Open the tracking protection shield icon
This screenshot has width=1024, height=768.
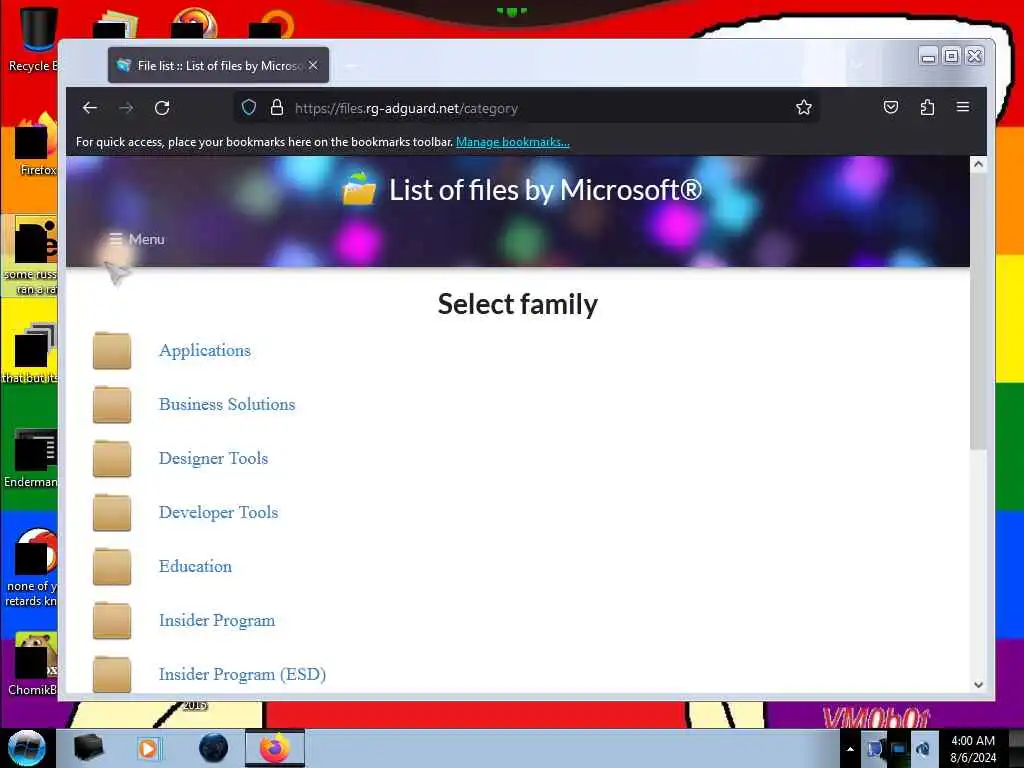249,107
